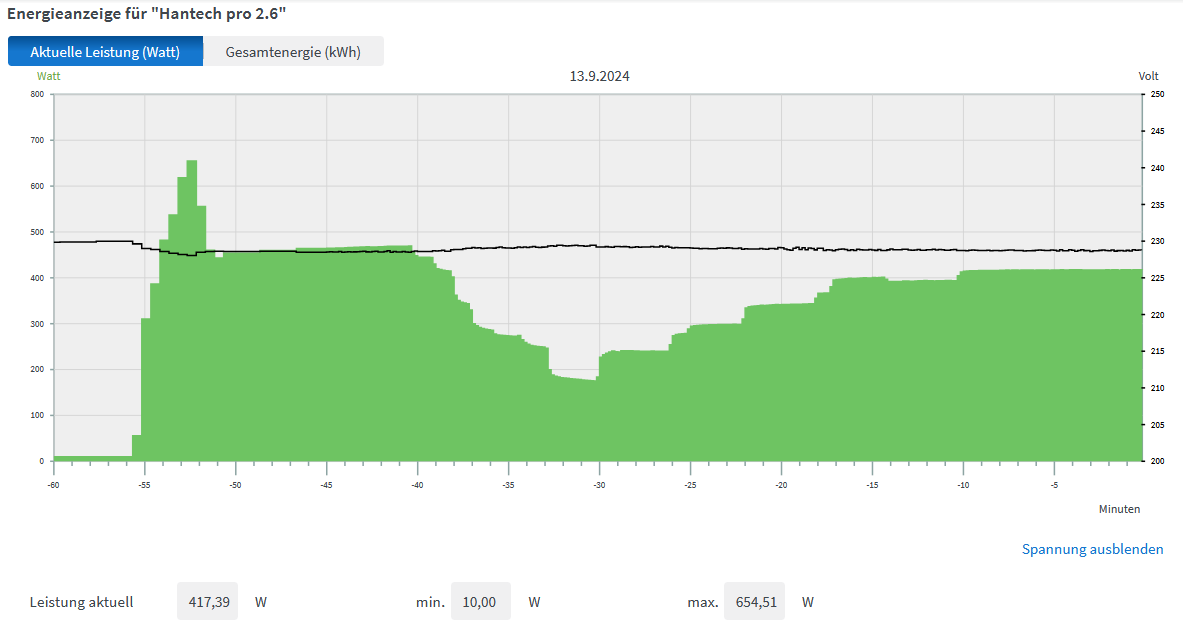Click the -45 minute tick label
1183x622 pixels.
(326, 485)
